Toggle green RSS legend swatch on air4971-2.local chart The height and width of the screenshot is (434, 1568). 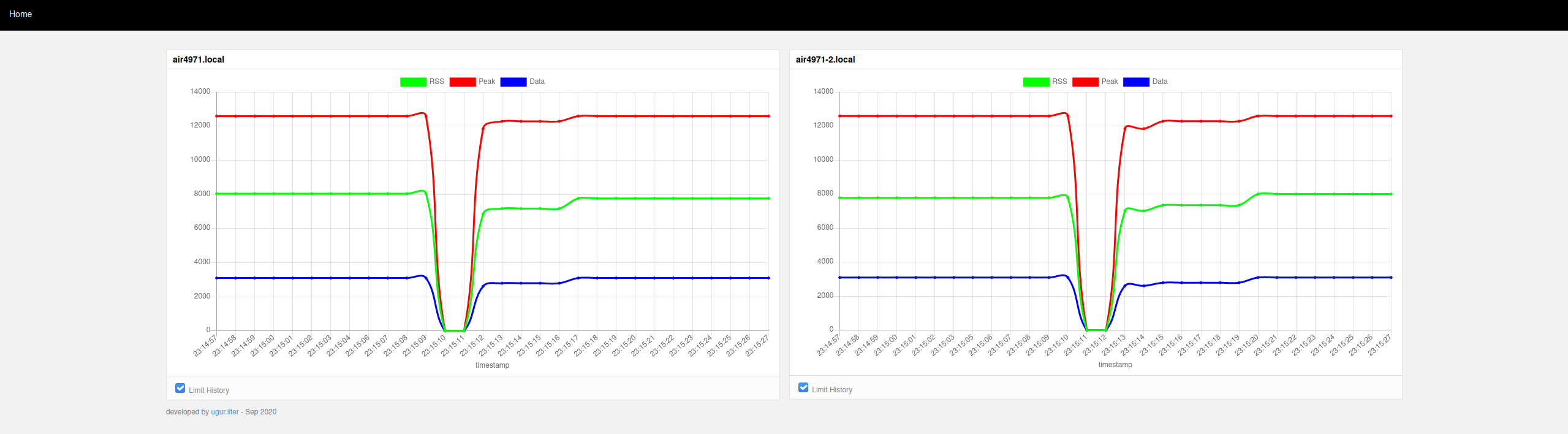1036,82
